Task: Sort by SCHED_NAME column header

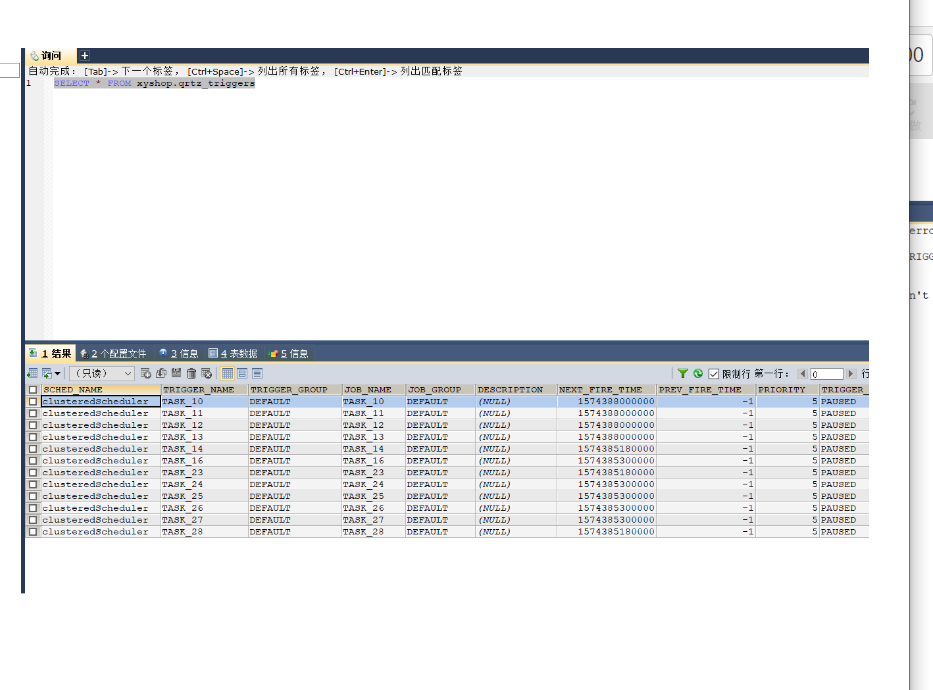Action: (x=101, y=390)
